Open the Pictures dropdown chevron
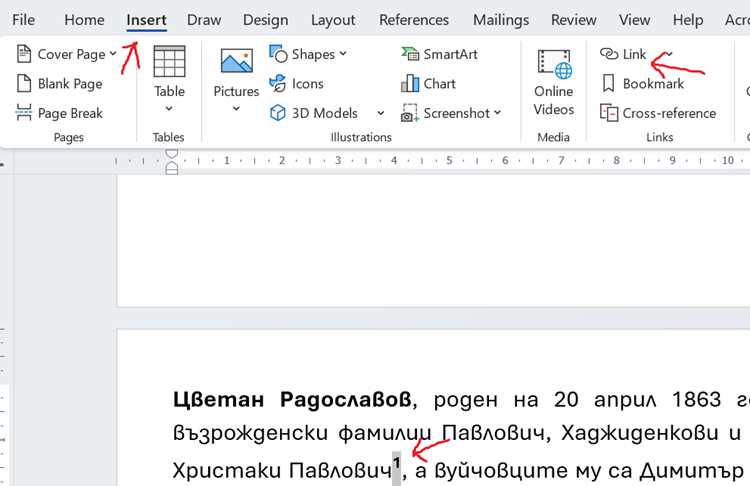 (236, 109)
